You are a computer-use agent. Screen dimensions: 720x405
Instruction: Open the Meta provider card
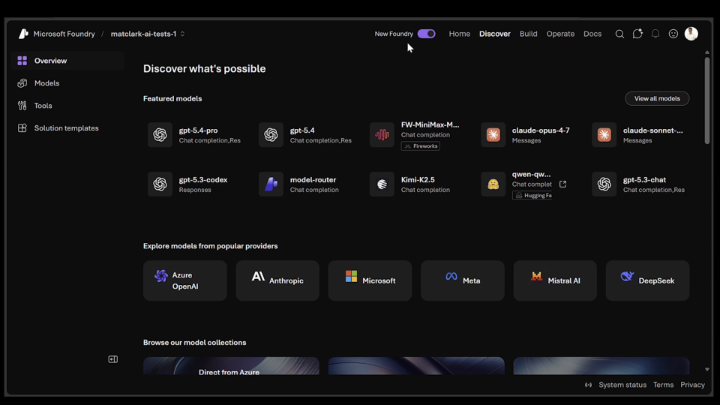462,281
